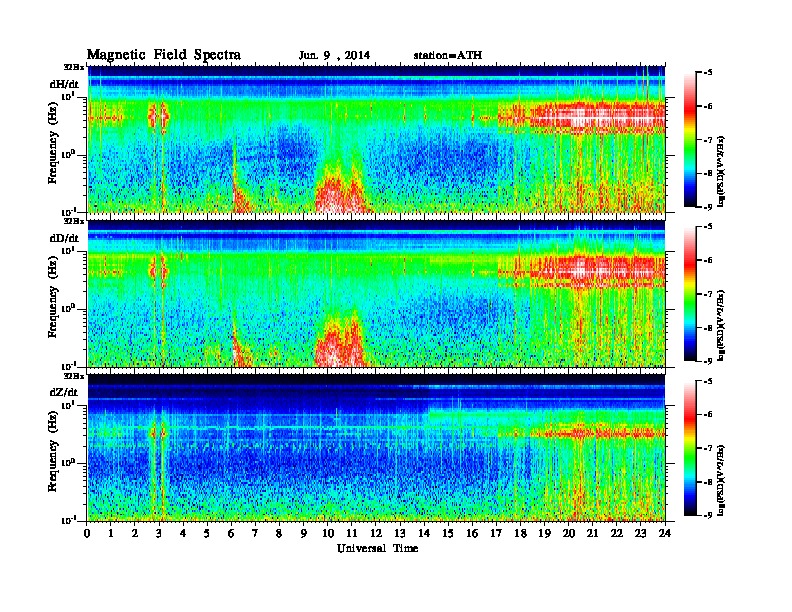This screenshot has width=792, height=612.
Task: Click the '-7' tick on dD/dt color bar
Action: point(708,294)
